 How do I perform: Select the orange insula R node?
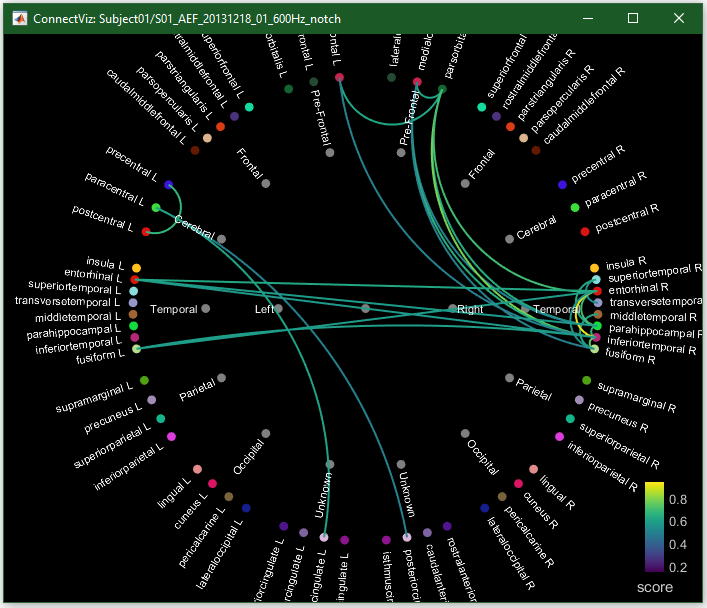(595, 268)
